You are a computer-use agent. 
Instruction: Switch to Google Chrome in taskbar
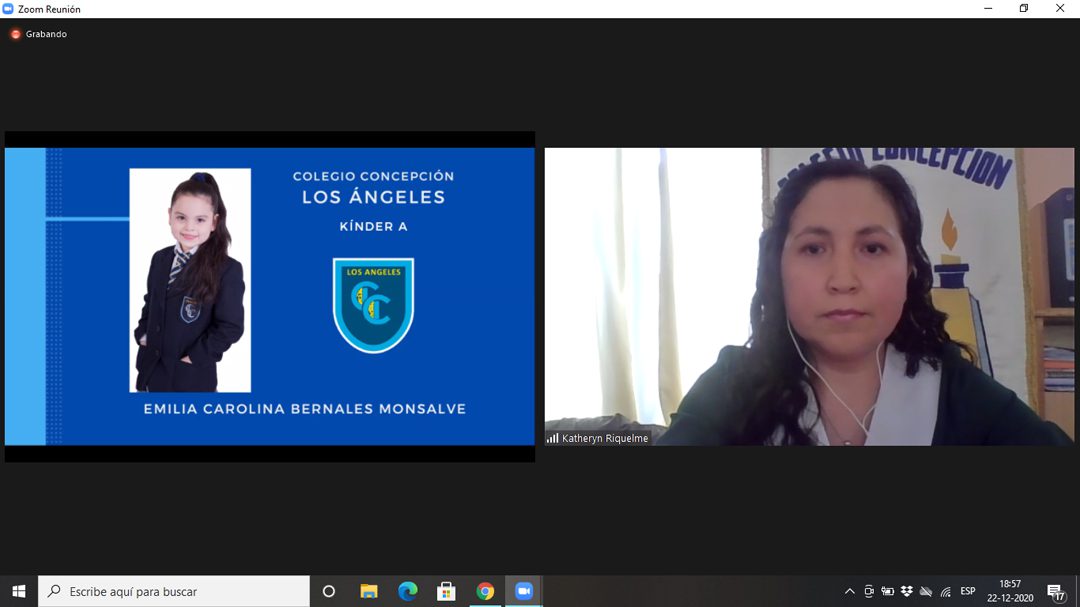(x=485, y=591)
